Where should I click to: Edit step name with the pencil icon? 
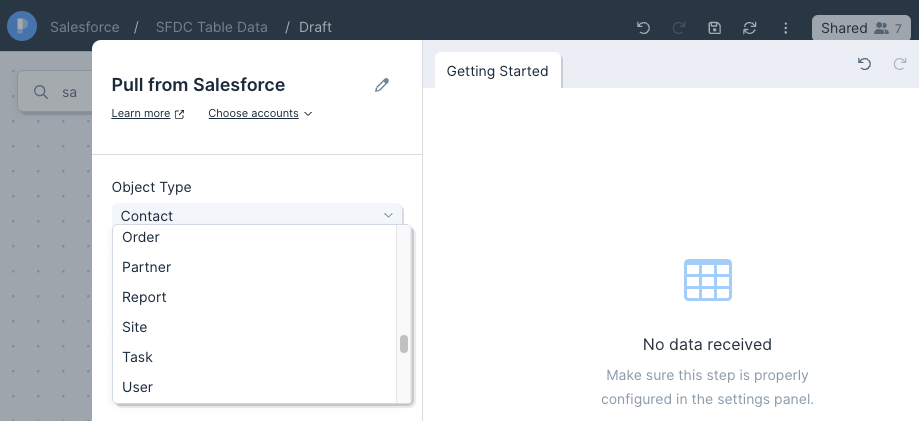(382, 85)
